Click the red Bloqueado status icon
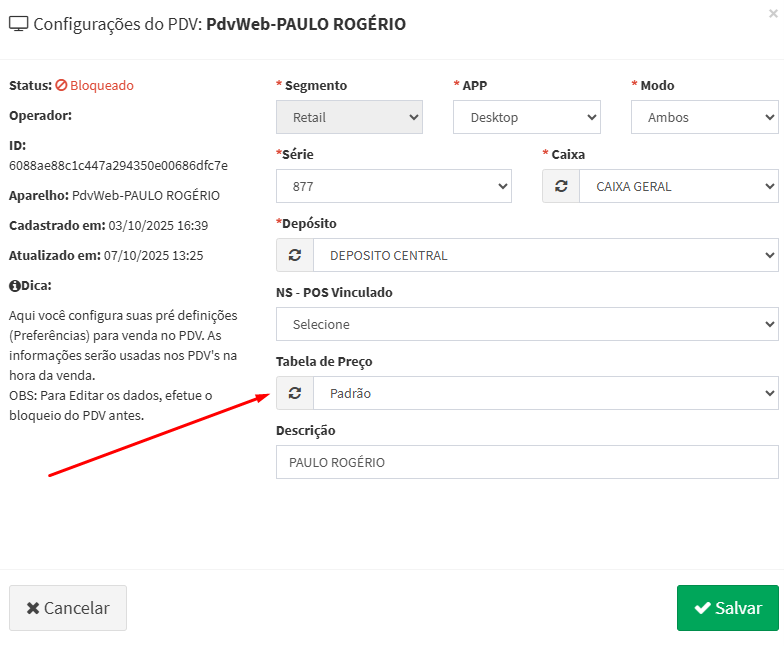Image resolution: width=784 pixels, height=646 pixels. [x=61, y=86]
